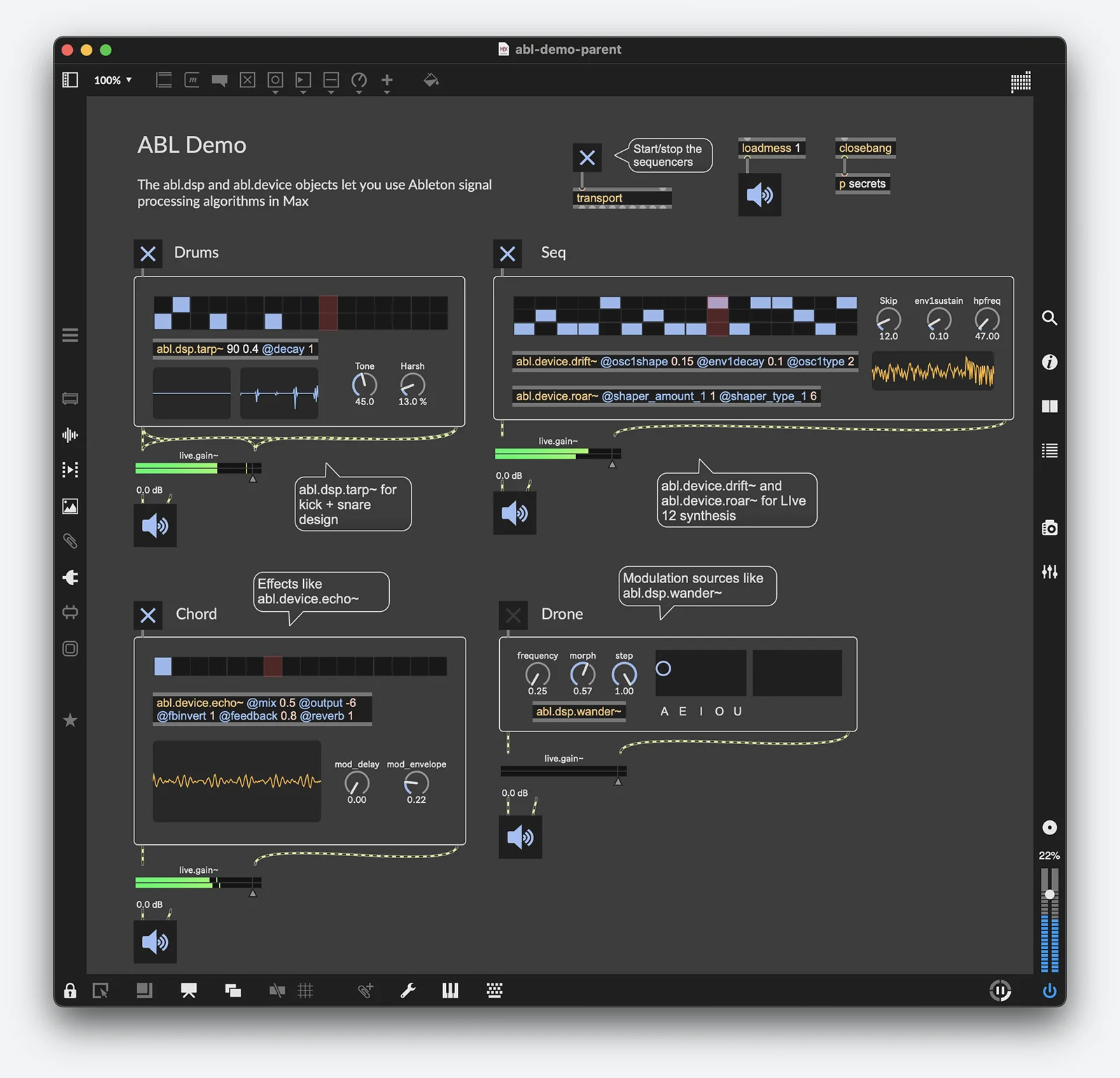Click the Harsh dial in Drums
The image size is (1120, 1078).
412,385
